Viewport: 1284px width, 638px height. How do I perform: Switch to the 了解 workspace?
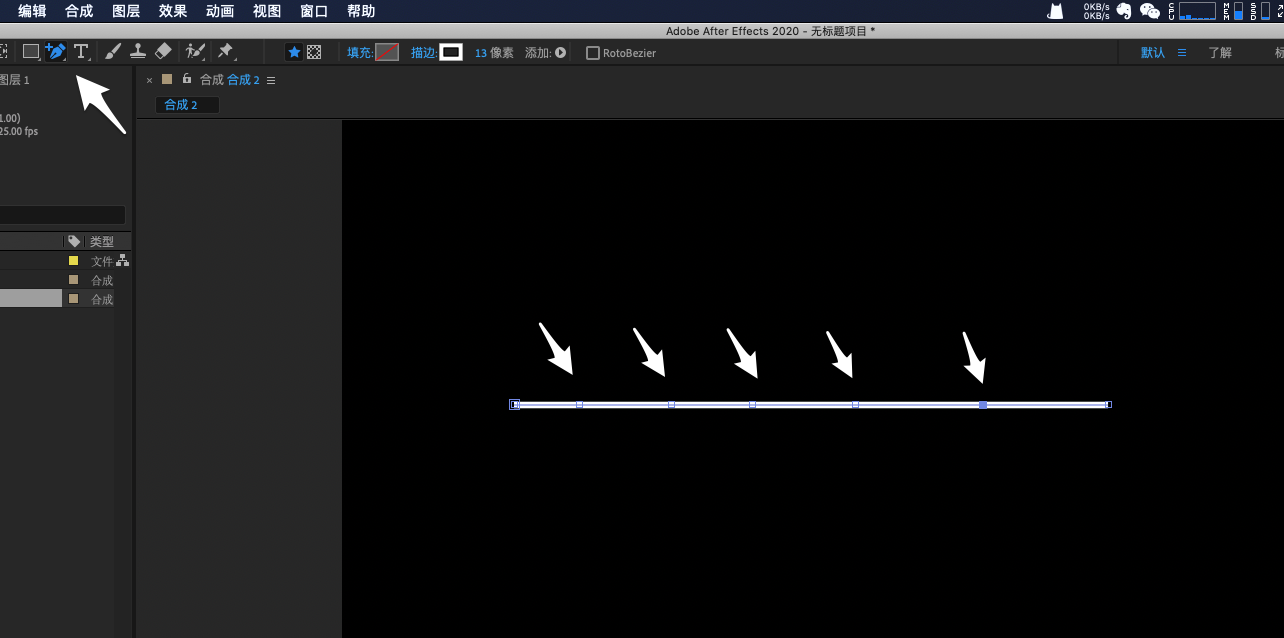pyautogui.click(x=1220, y=53)
